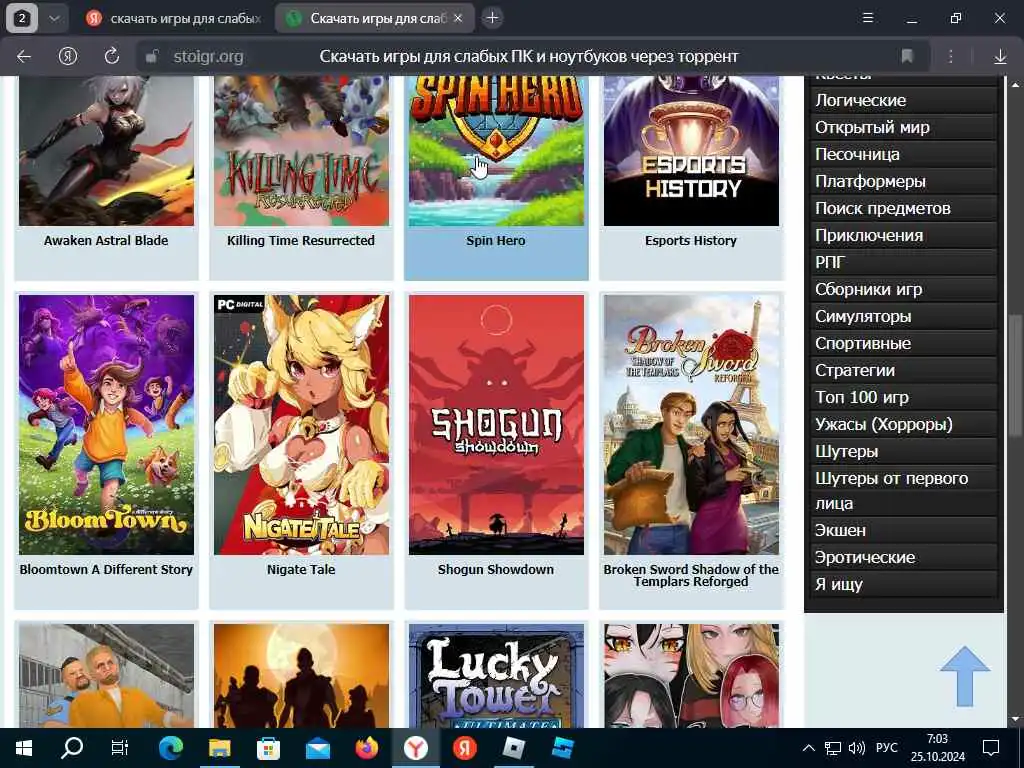Select the РПГ category link
This screenshot has width=1024, height=768.
[904, 262]
